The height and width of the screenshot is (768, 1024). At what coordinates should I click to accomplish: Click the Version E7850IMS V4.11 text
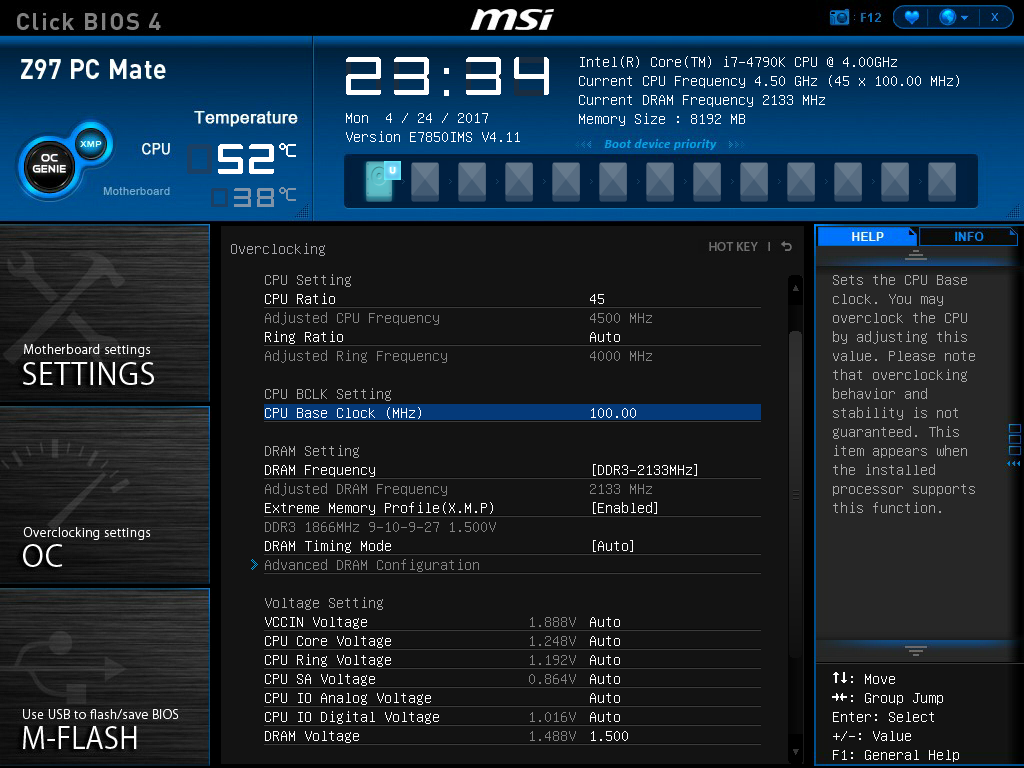[433, 137]
